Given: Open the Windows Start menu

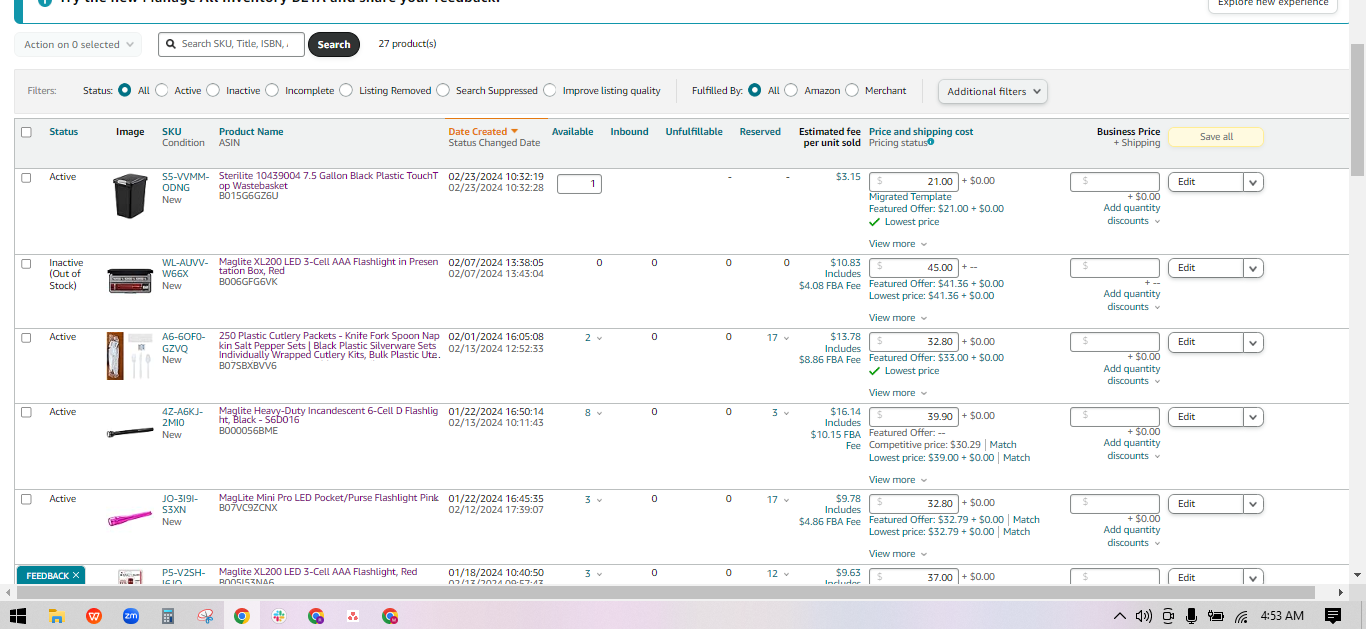Looking at the screenshot, I should pyautogui.click(x=18, y=616).
